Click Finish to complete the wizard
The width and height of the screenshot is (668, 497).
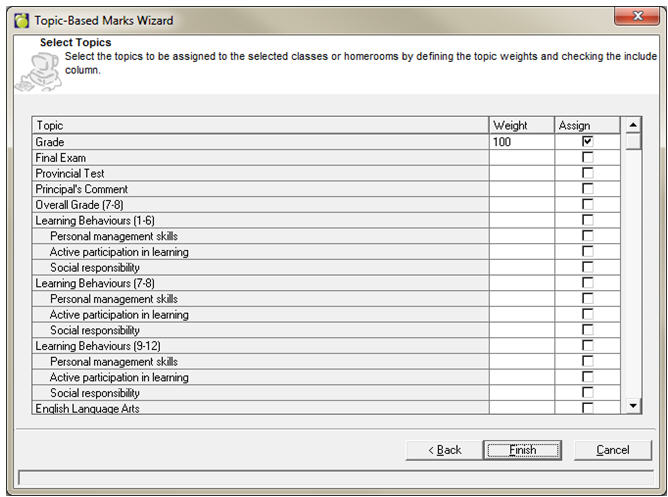[522, 450]
